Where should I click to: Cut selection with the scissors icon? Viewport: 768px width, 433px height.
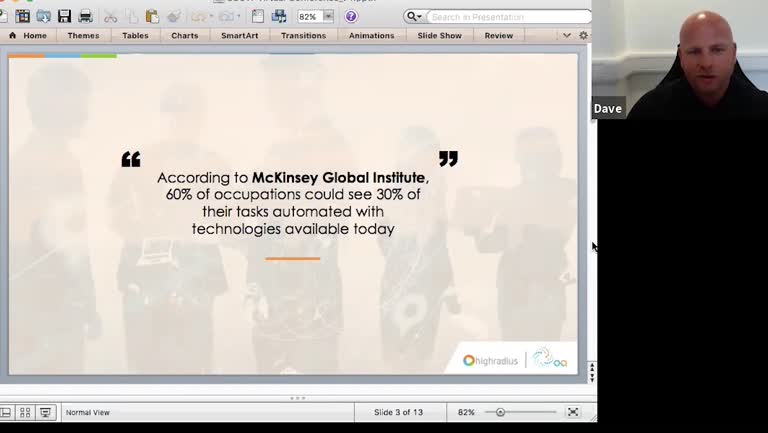(110, 17)
